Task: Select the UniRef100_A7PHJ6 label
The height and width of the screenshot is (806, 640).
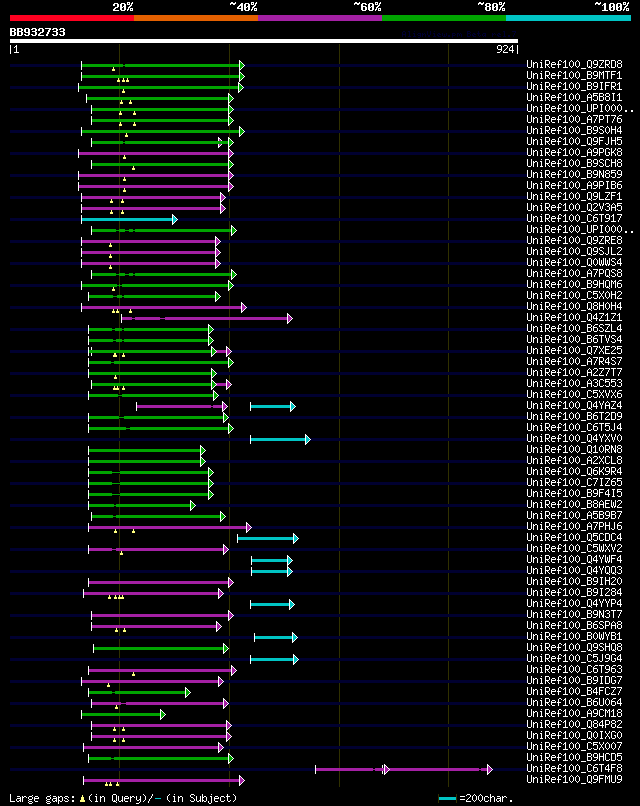Action: tap(574, 526)
